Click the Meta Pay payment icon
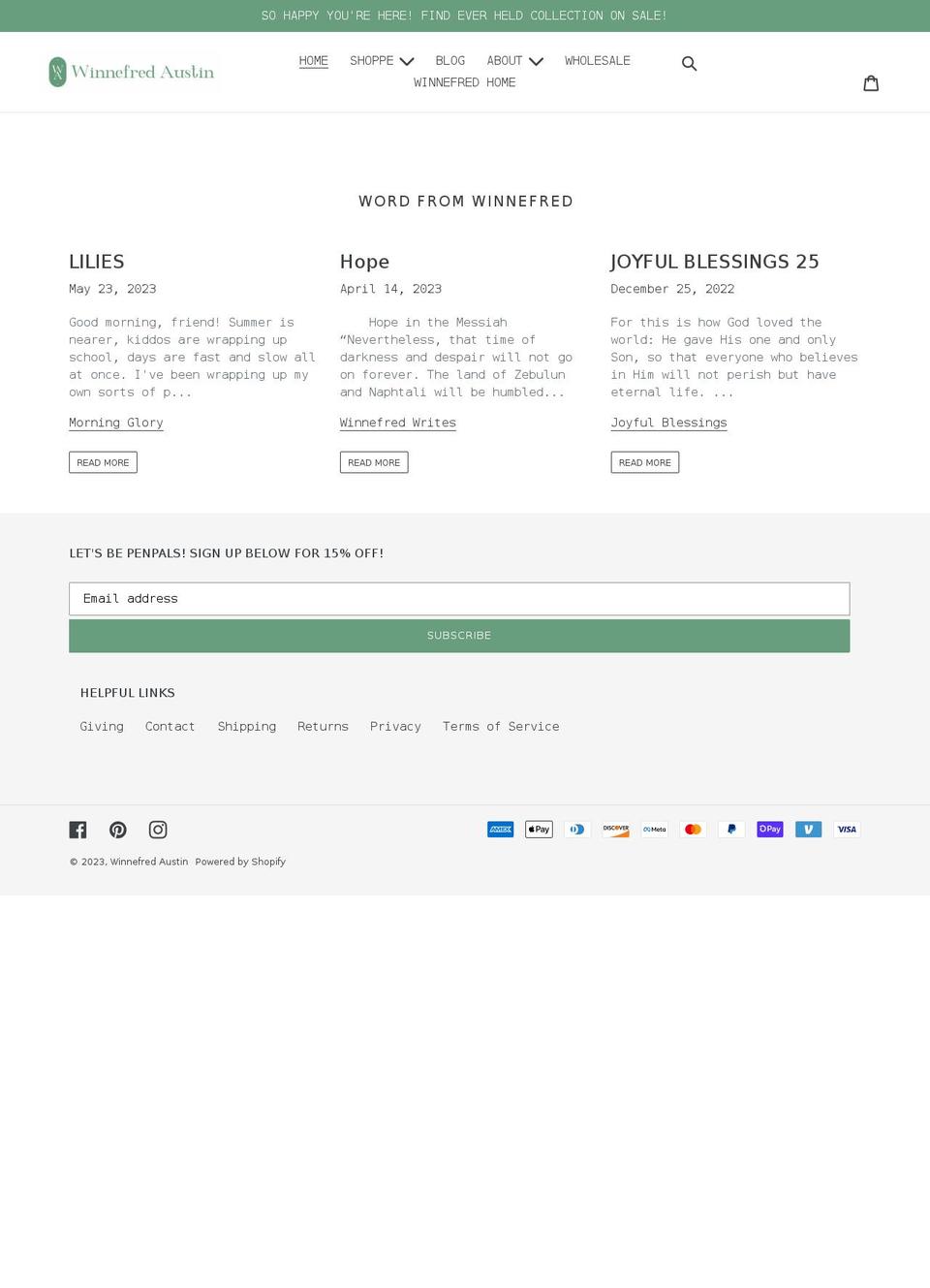 point(655,830)
